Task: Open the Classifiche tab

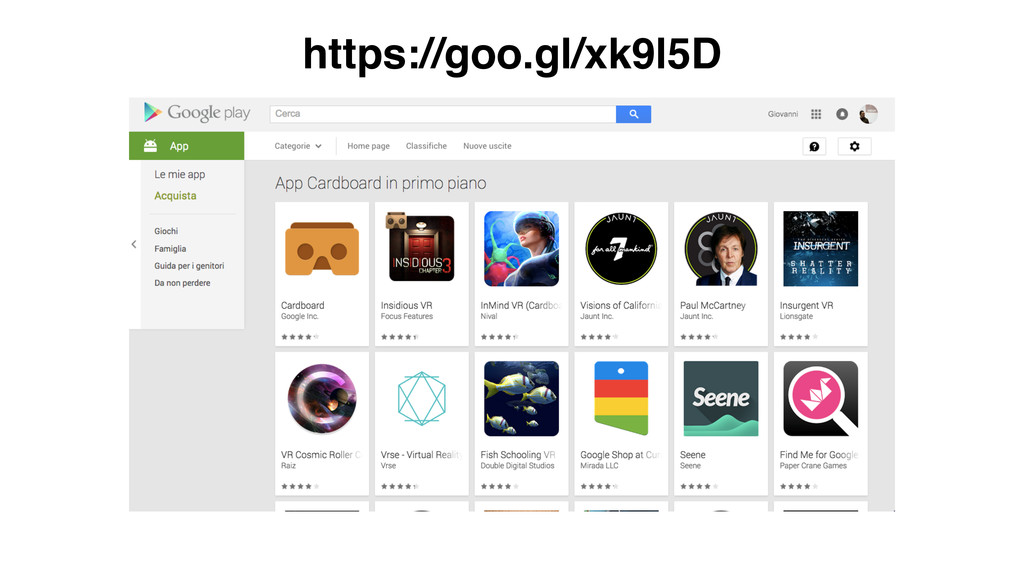Action: (426, 146)
